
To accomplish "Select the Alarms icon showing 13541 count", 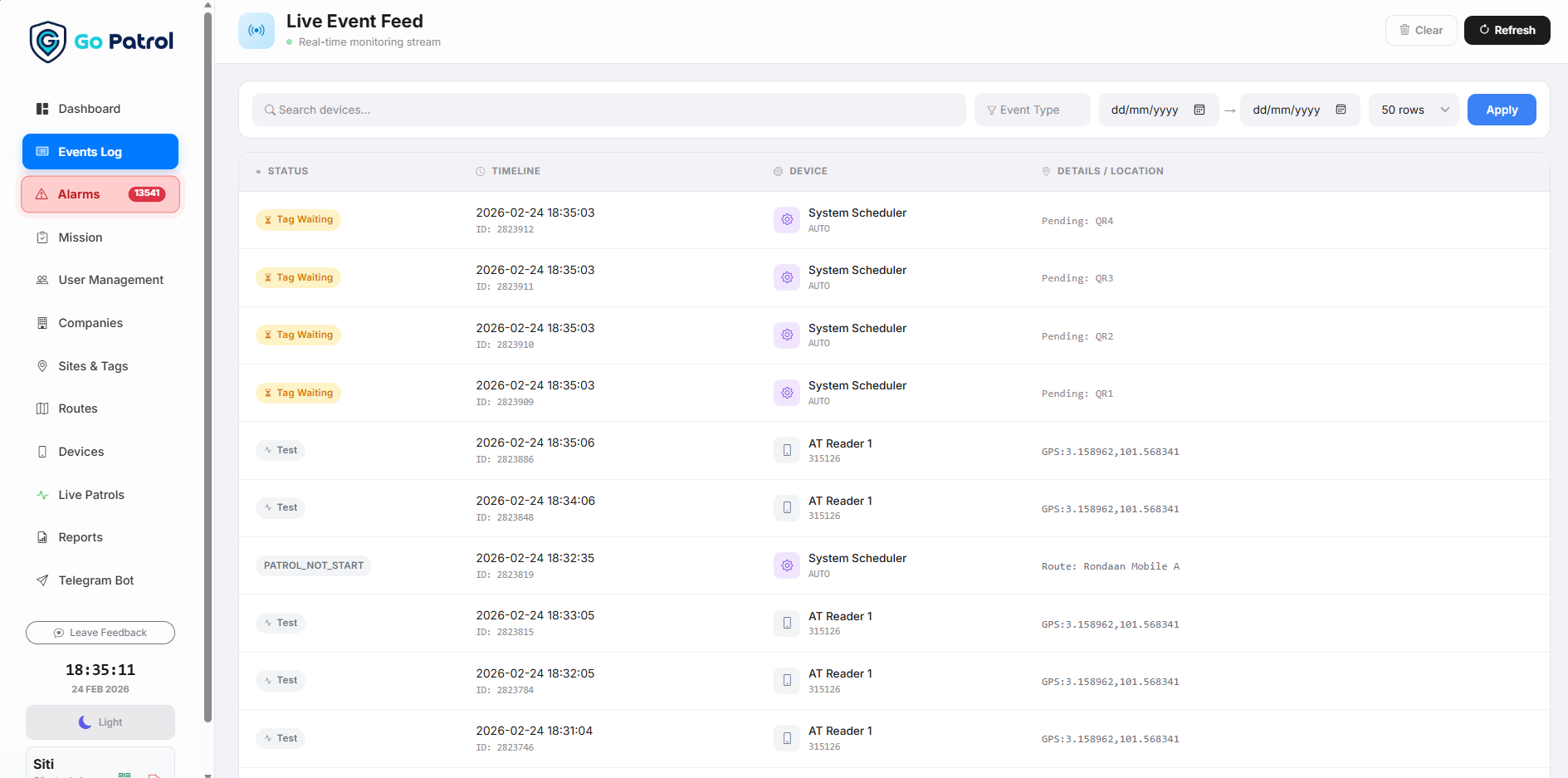I will coord(42,193).
